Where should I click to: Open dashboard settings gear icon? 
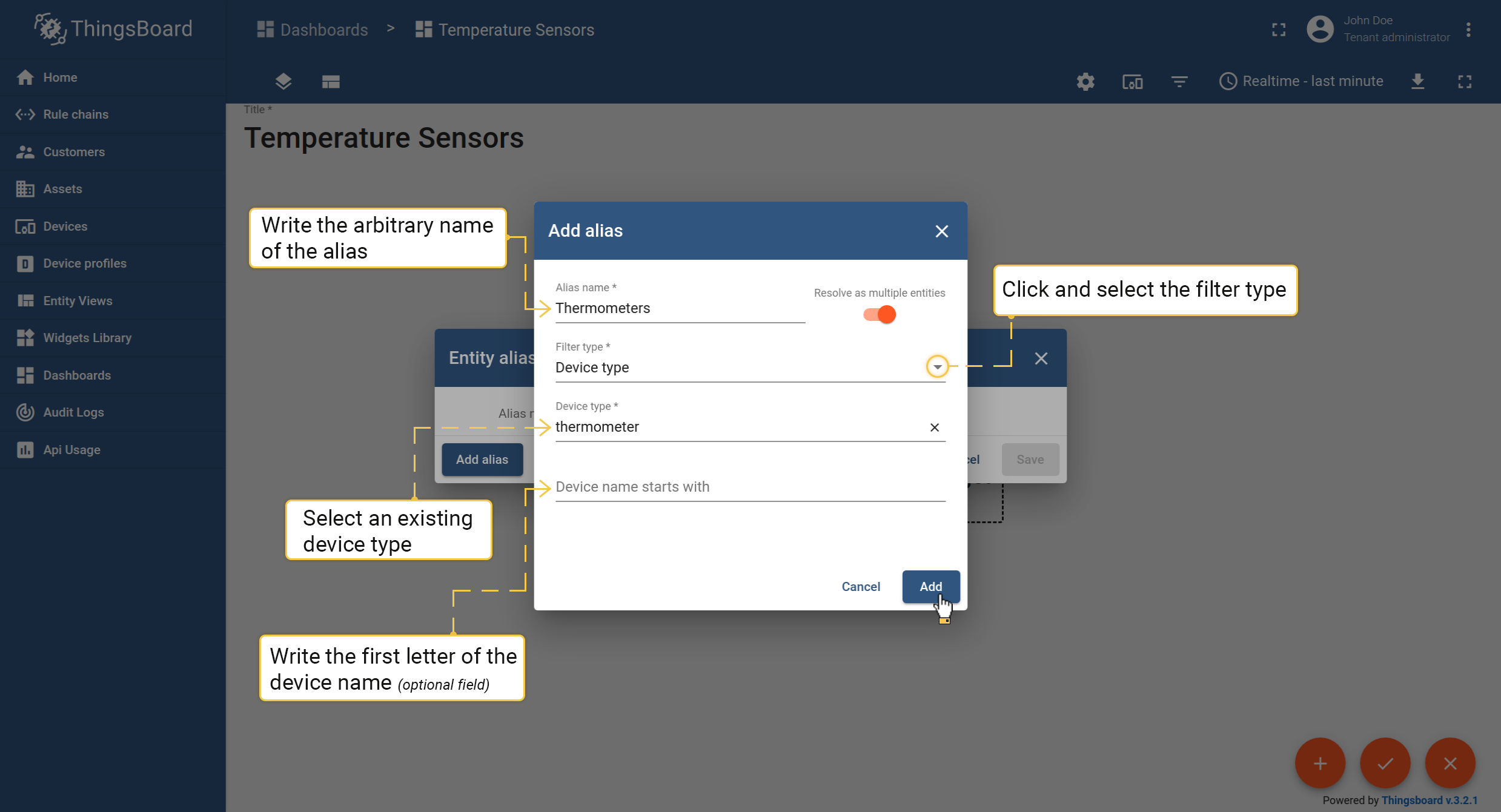[x=1085, y=82]
